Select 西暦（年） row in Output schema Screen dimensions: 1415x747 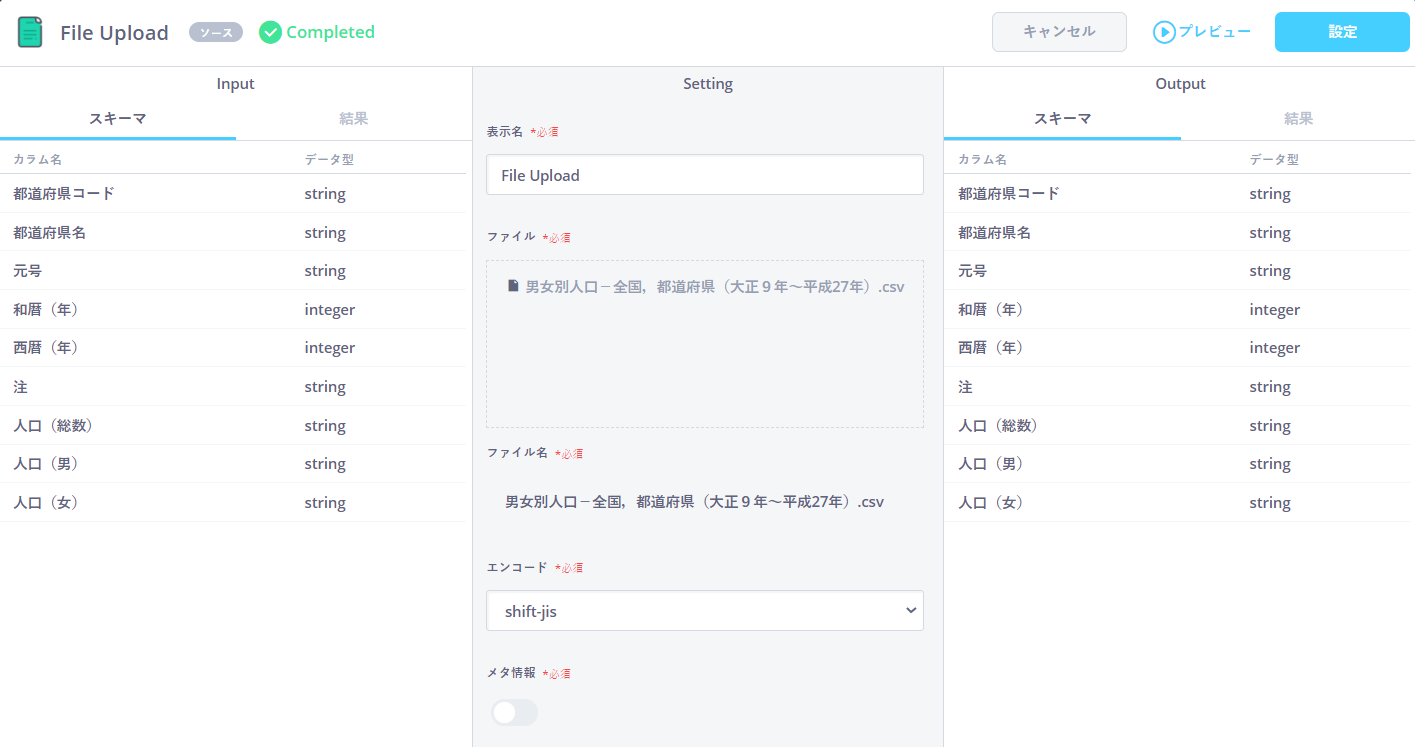pyautogui.click(x=1178, y=348)
